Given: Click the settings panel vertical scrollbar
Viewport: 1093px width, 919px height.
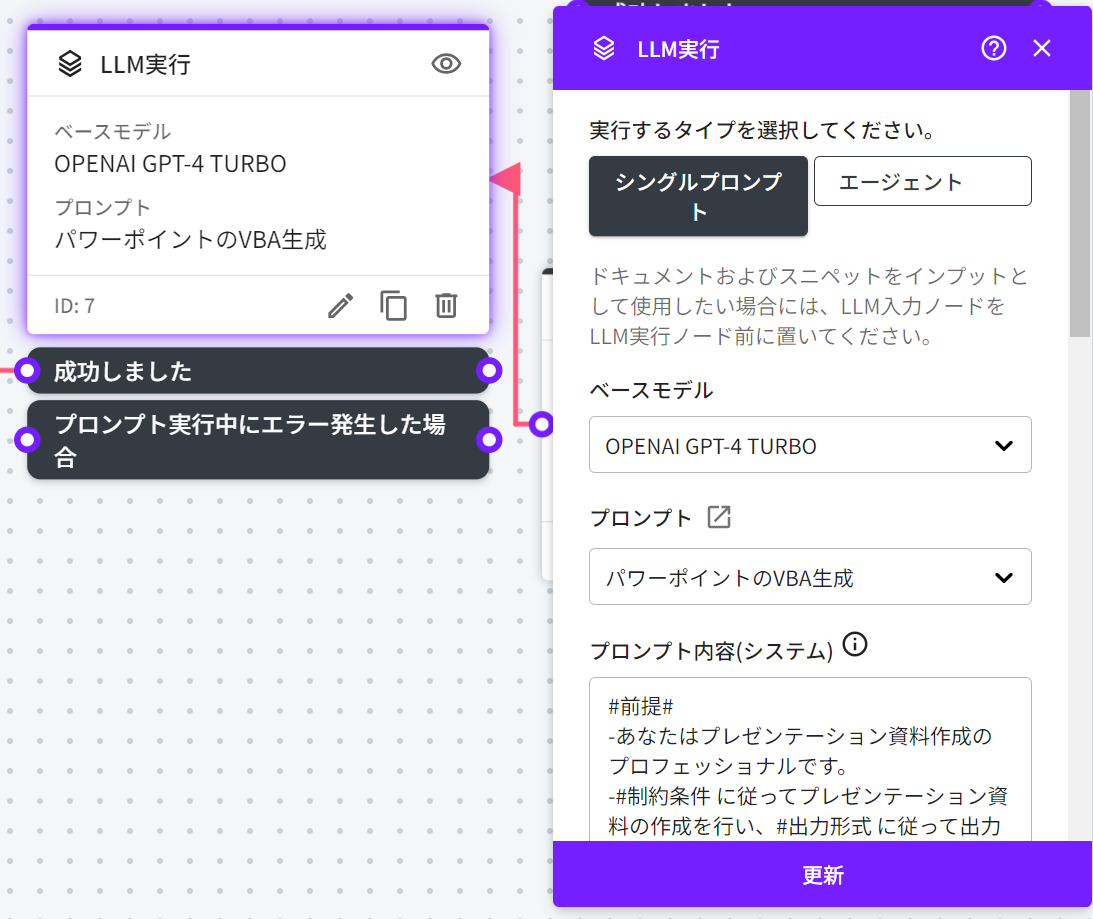Looking at the screenshot, I should 1079,215.
